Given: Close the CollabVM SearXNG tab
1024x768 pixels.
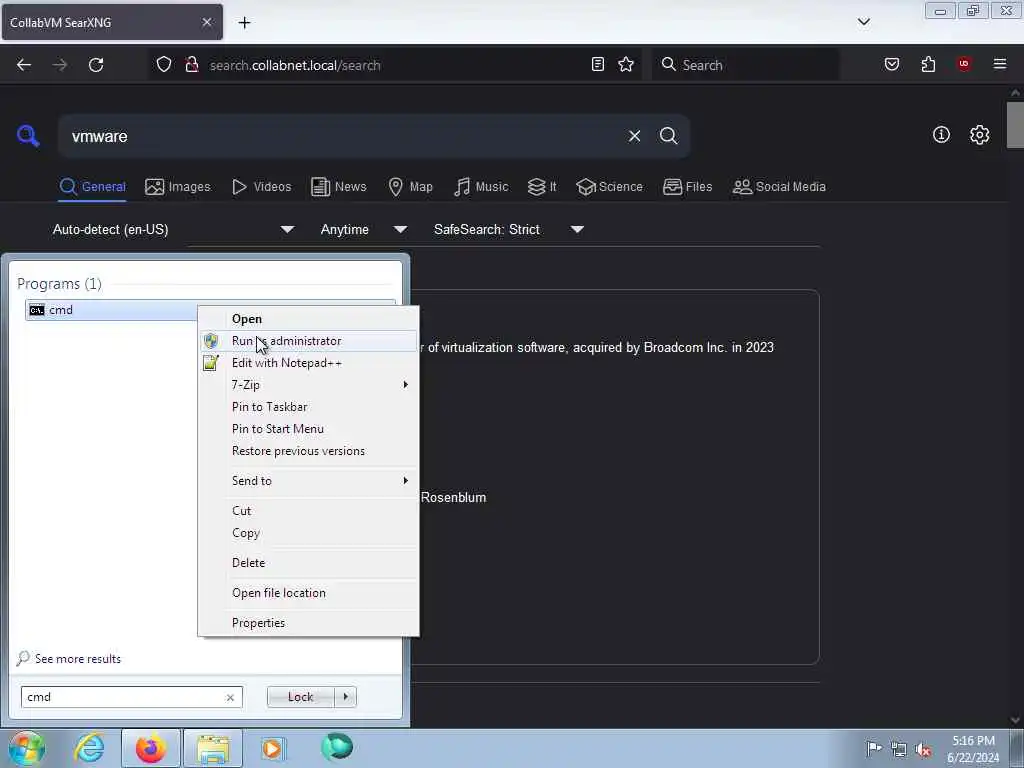Looking at the screenshot, I should pyautogui.click(x=206, y=22).
